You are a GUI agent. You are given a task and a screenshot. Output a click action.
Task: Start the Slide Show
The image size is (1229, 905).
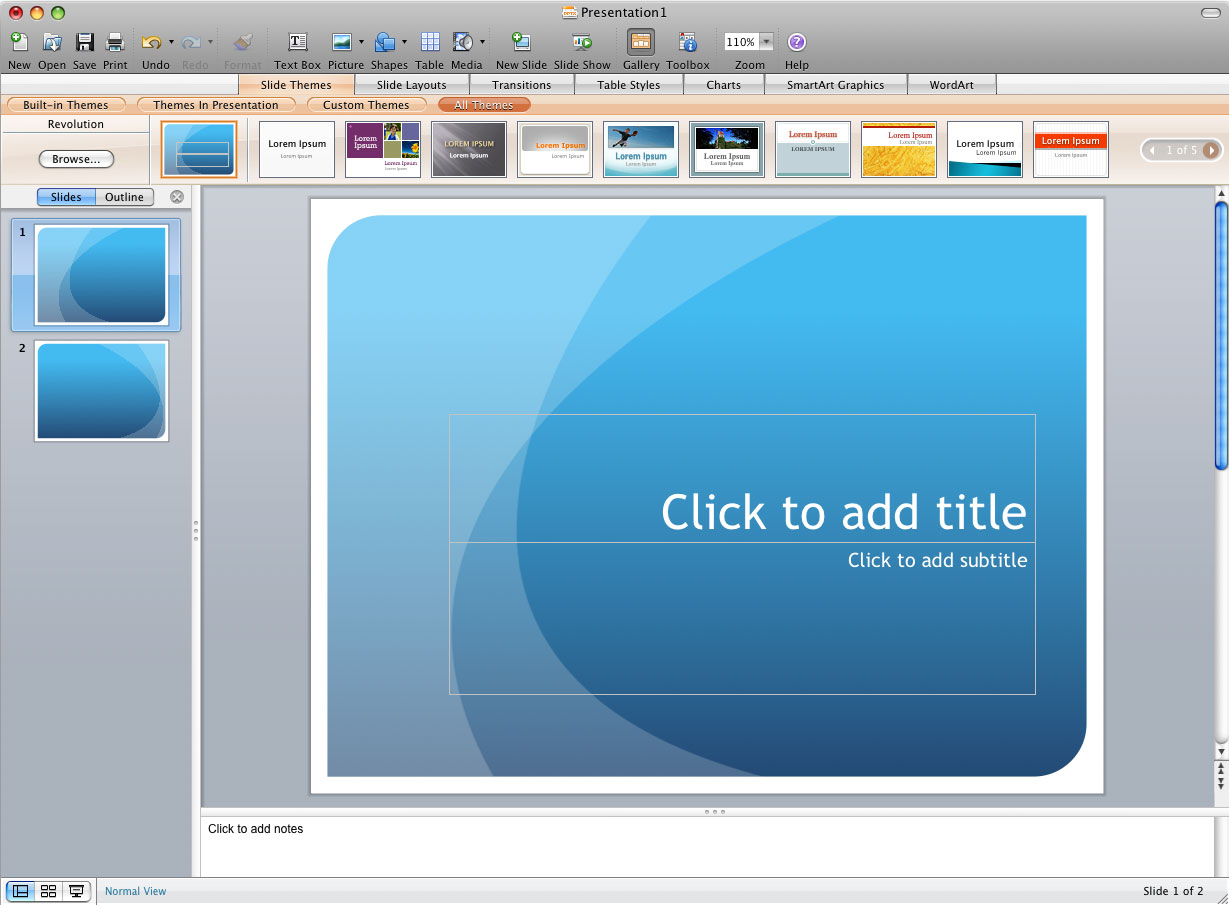(580, 43)
